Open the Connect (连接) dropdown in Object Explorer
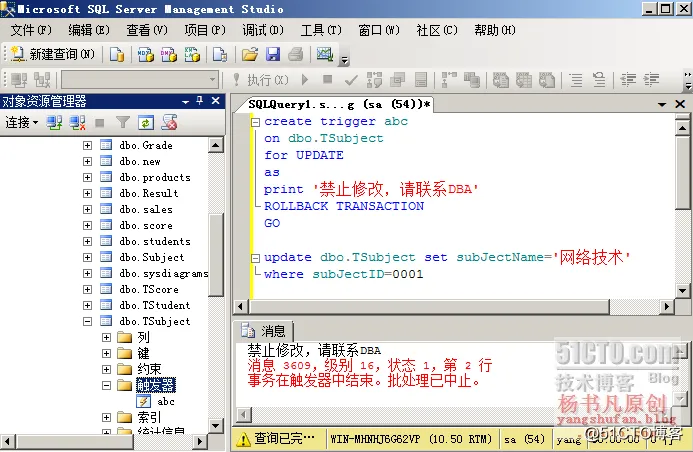The height and width of the screenshot is (452, 693). 22,122
